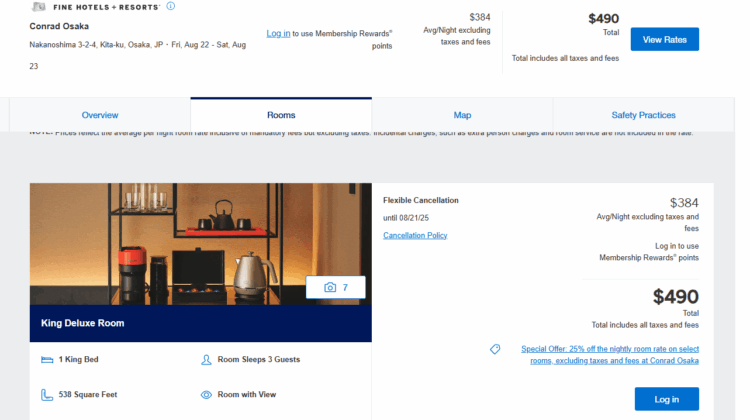Click the special offer tag icon
Image resolution: width=750 pixels, height=420 pixels.
(x=495, y=349)
